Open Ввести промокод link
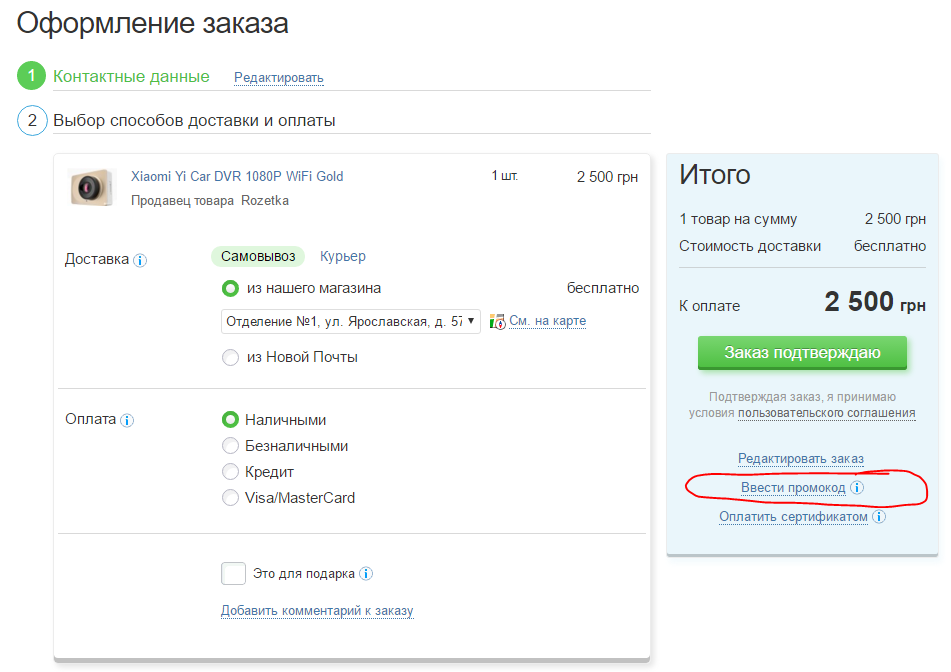This screenshot has width=951, height=672. 793,488
